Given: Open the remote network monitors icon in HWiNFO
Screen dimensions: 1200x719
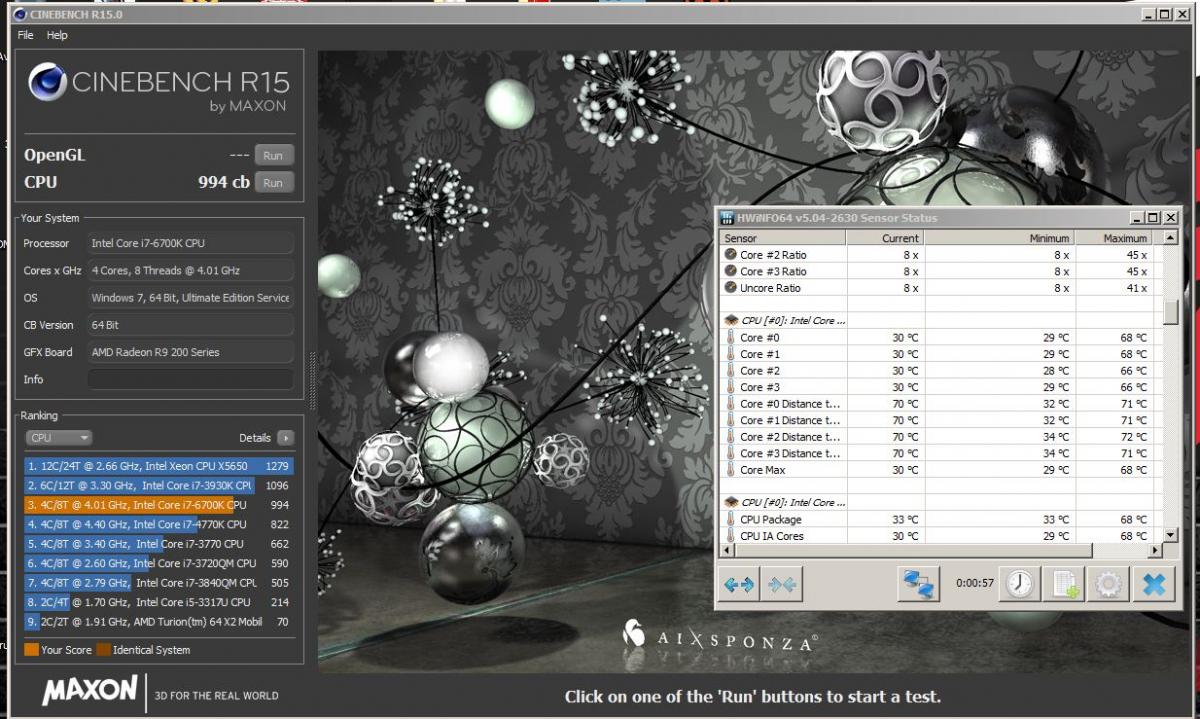Looking at the screenshot, I should (918, 585).
